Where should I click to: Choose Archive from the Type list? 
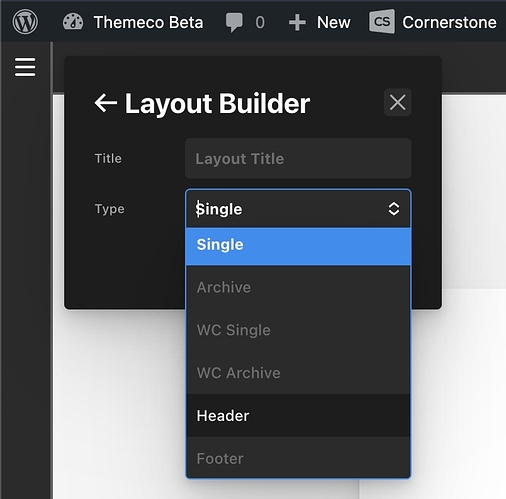298,287
